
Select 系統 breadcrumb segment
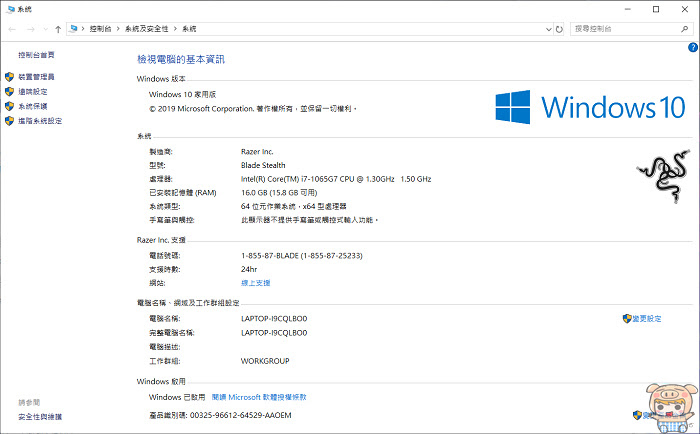click(x=189, y=29)
